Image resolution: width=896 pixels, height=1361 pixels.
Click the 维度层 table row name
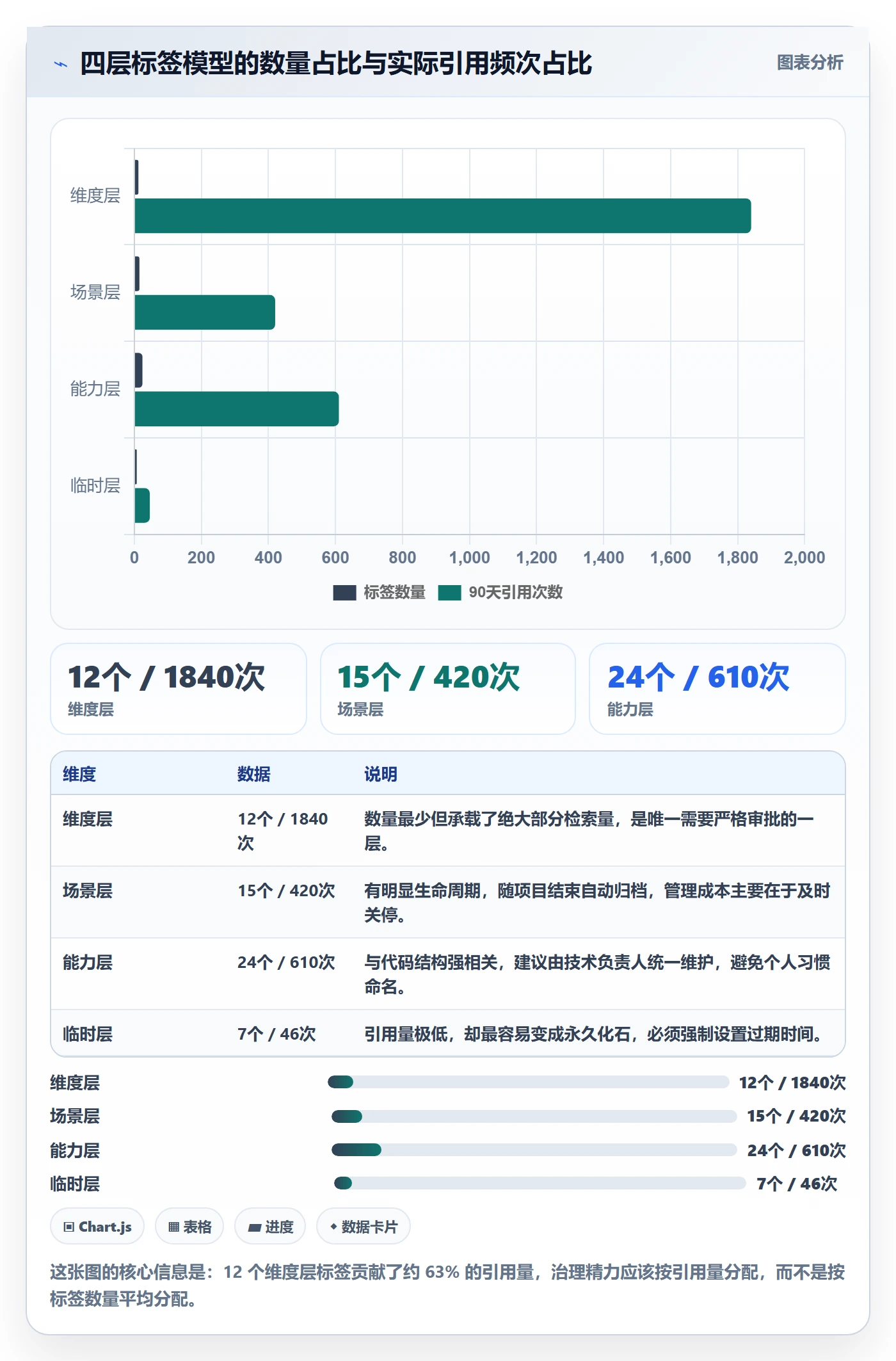88,819
